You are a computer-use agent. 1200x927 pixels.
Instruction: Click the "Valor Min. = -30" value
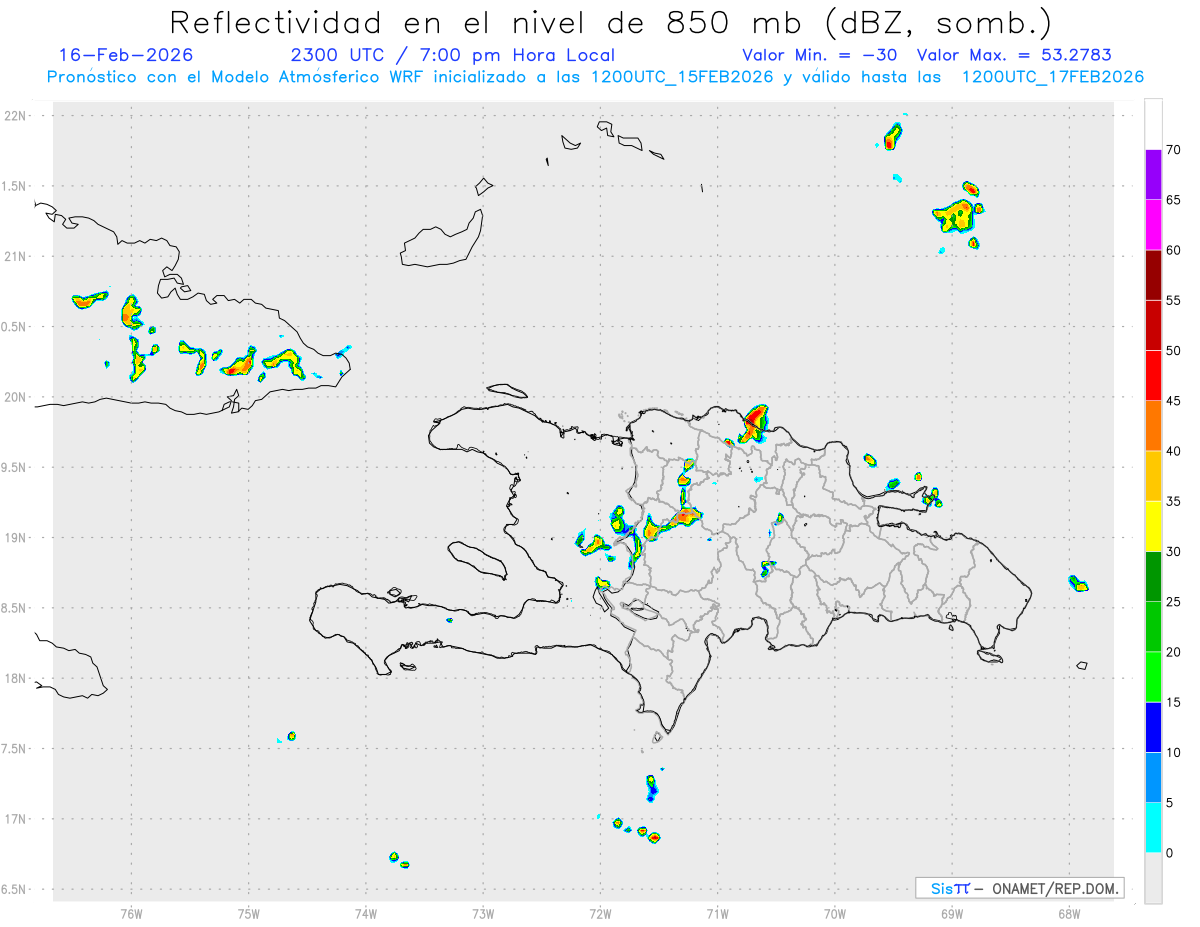(820, 55)
